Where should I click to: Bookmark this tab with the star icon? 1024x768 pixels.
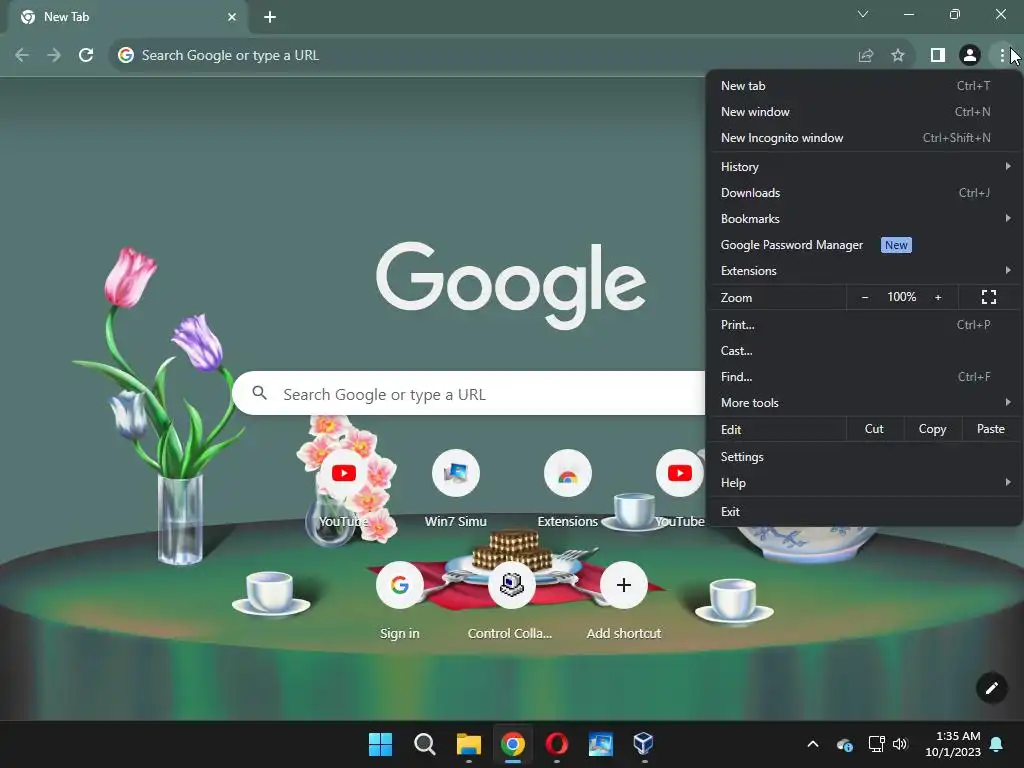coord(898,56)
